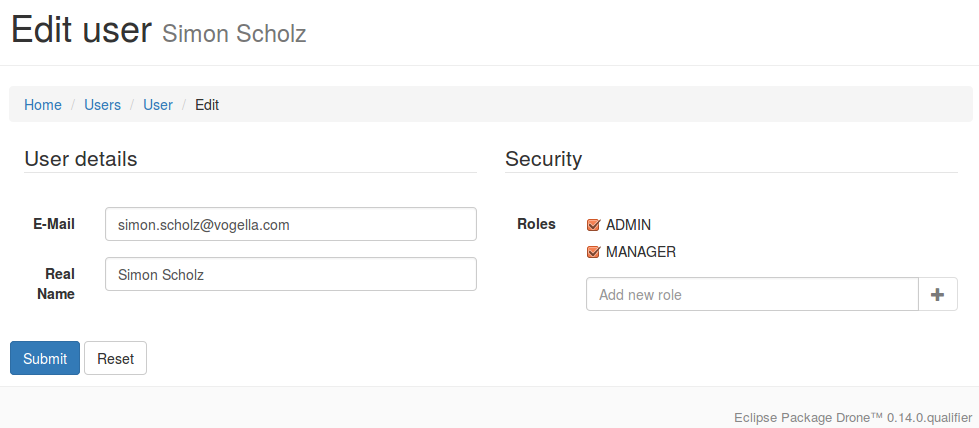
Task: Focus the Real Name input field
Action: pos(291,274)
